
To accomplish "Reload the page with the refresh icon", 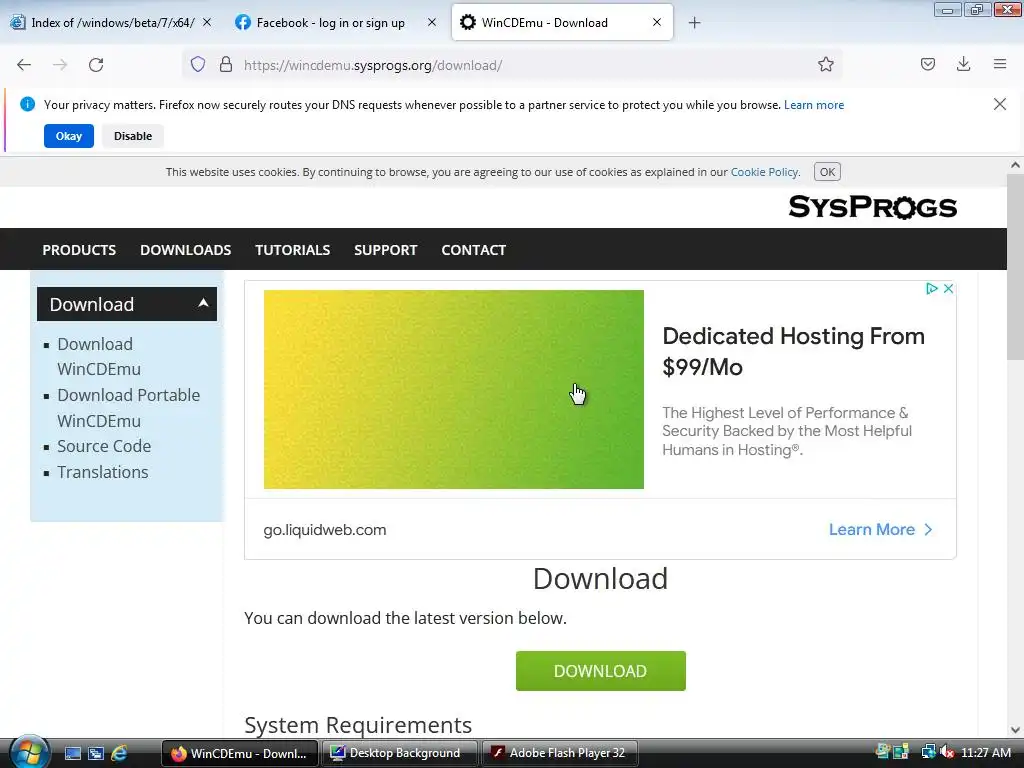I will [x=96, y=65].
